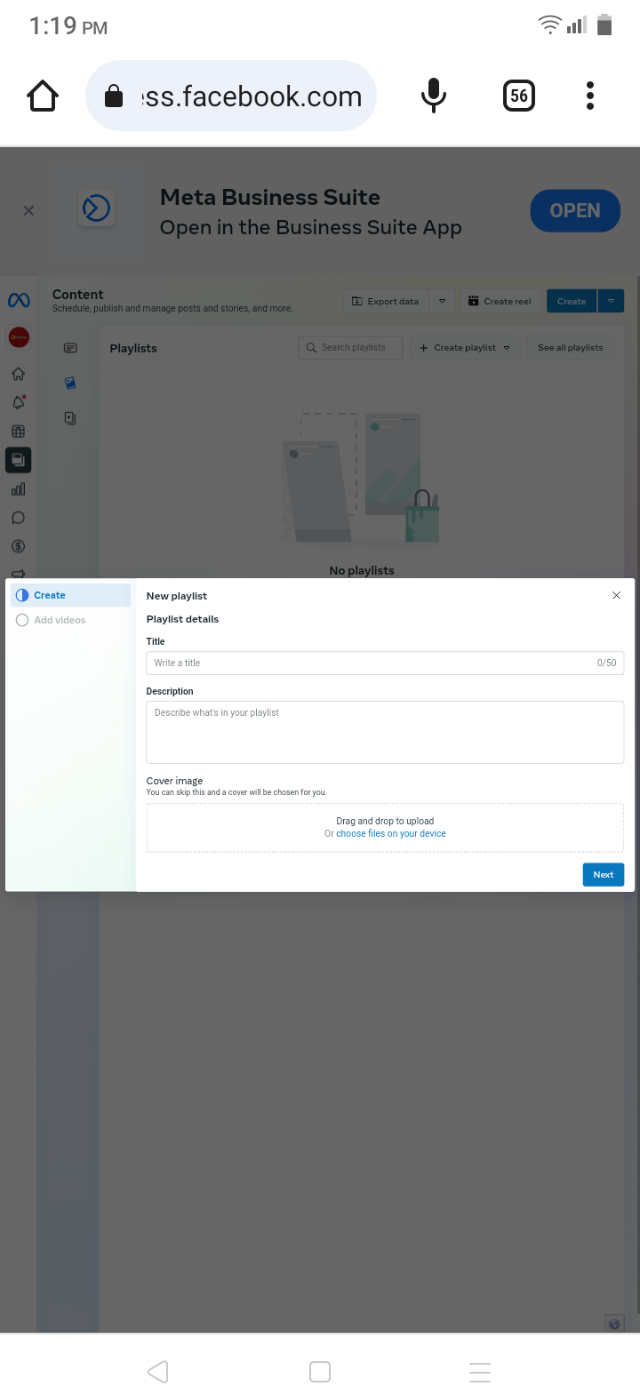This screenshot has height=1400, width=640.
Task: Select the Content icon in sidebar
Action: point(18,460)
